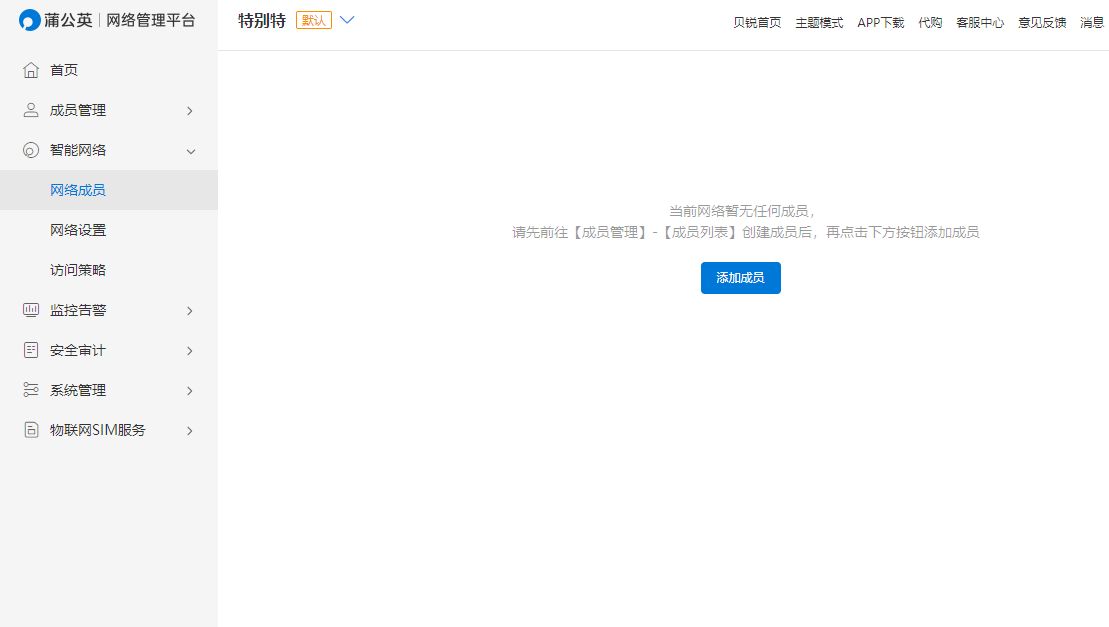
Task: Go to APP下载 in top bar
Action: pos(880,23)
